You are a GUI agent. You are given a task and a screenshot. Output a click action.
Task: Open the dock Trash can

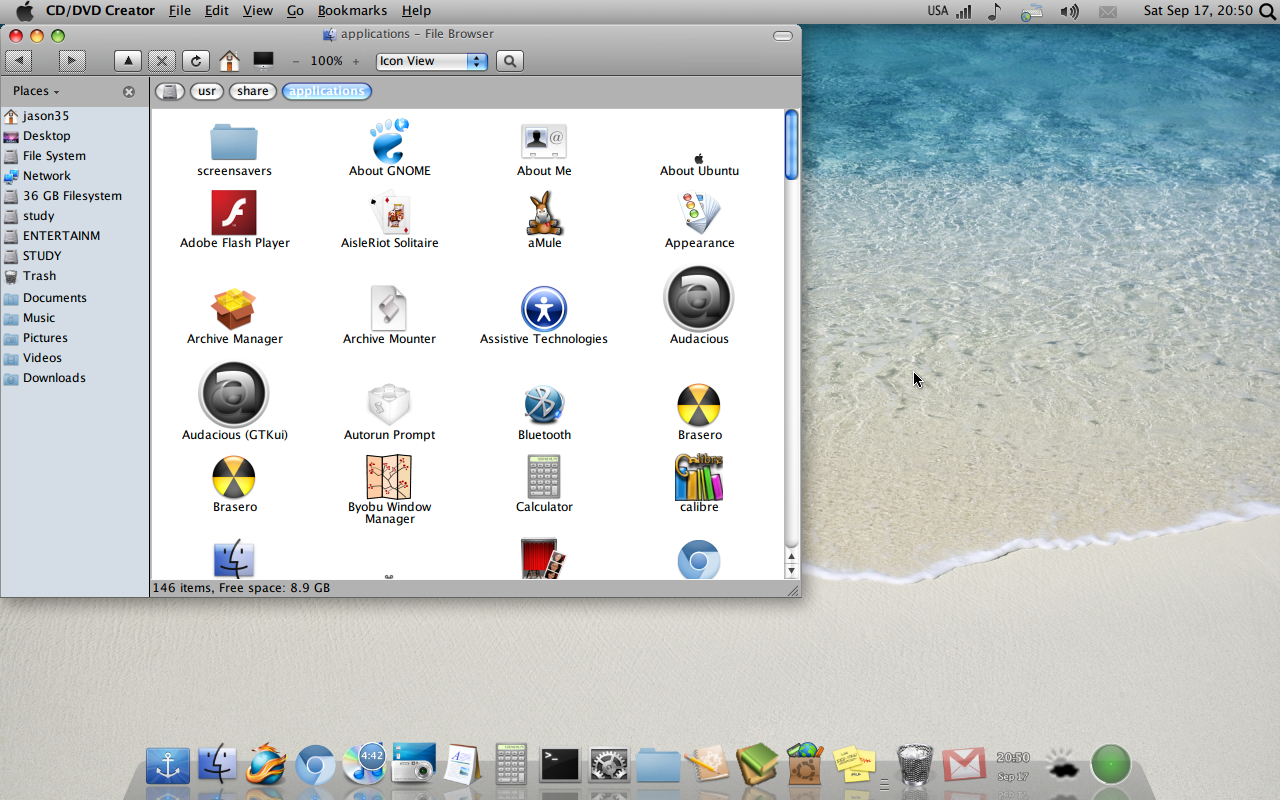pos(914,765)
